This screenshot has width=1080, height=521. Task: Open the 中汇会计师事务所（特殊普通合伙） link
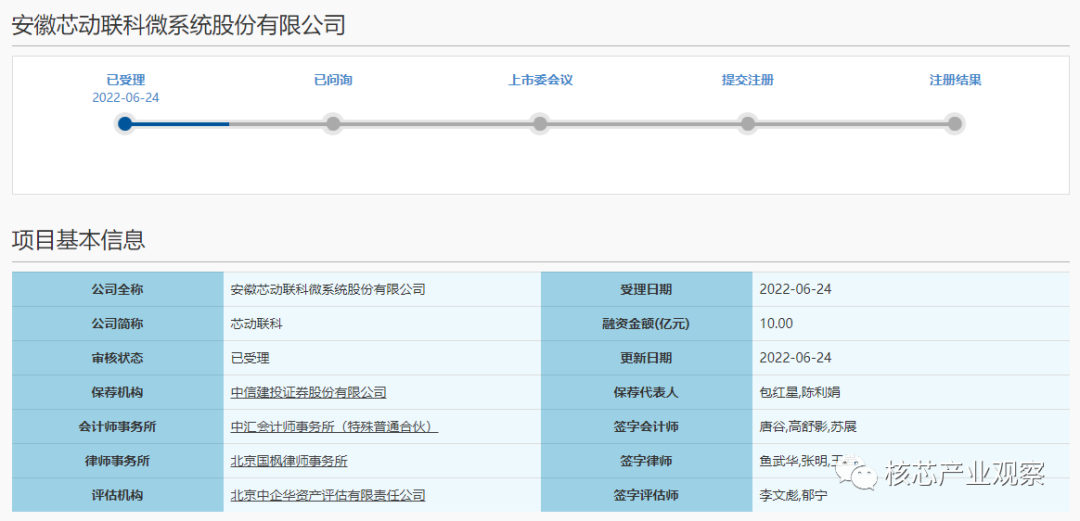tap(335, 427)
